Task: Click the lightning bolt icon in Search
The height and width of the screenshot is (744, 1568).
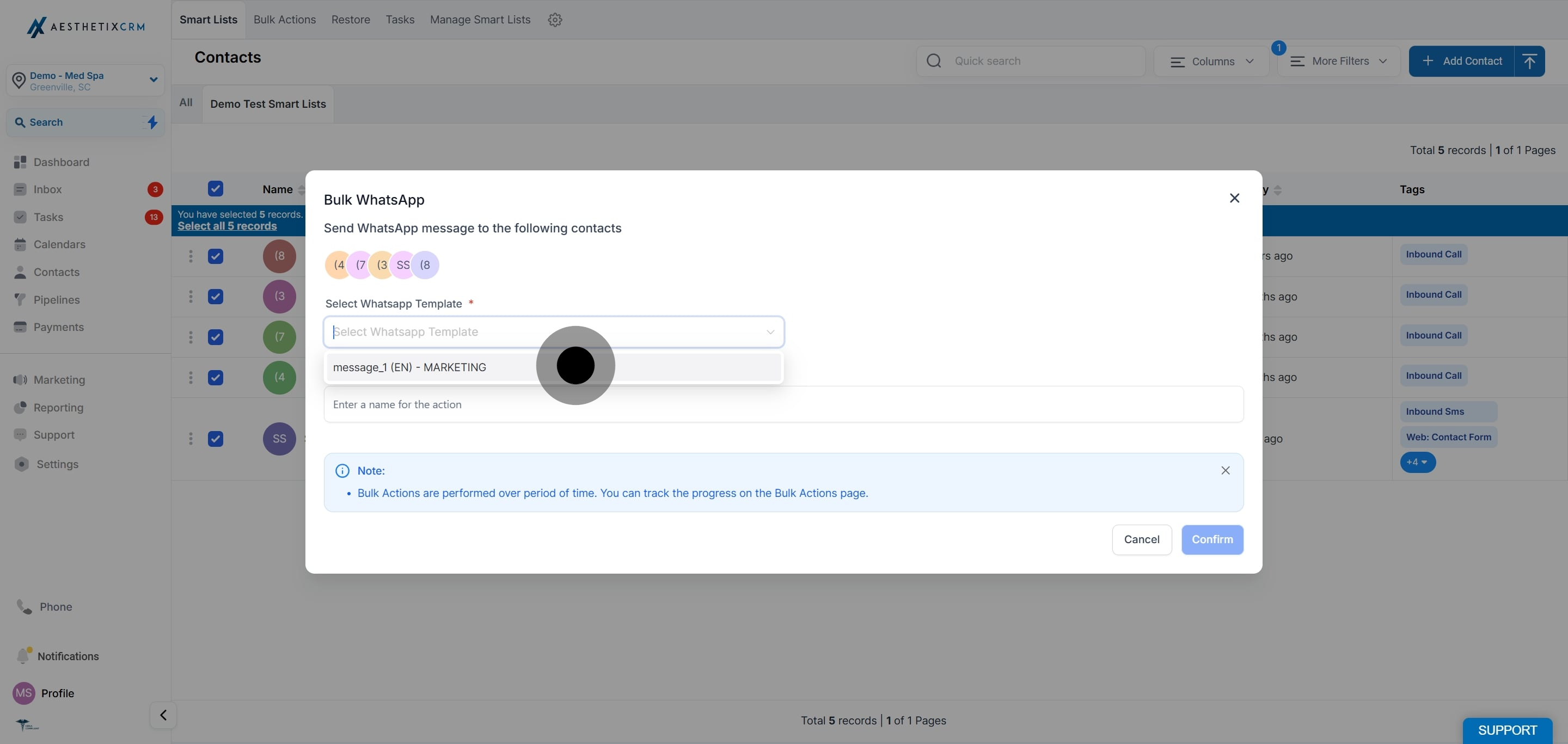Action: [x=152, y=122]
